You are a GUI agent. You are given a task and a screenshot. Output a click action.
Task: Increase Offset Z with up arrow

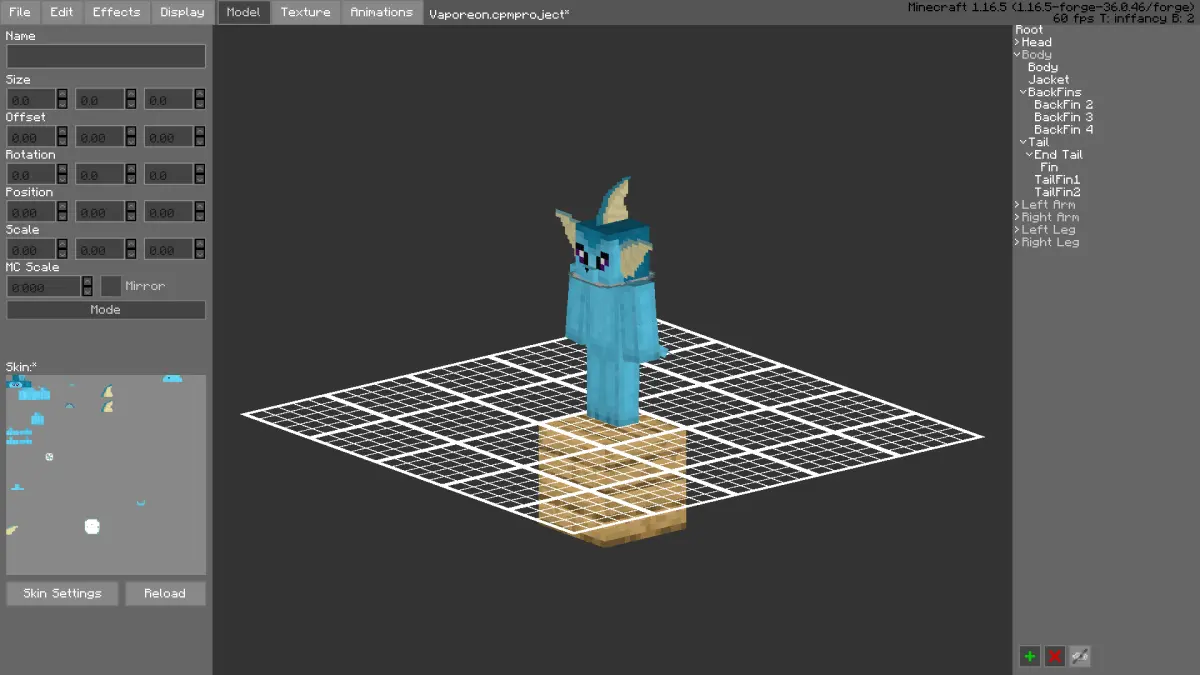point(200,131)
